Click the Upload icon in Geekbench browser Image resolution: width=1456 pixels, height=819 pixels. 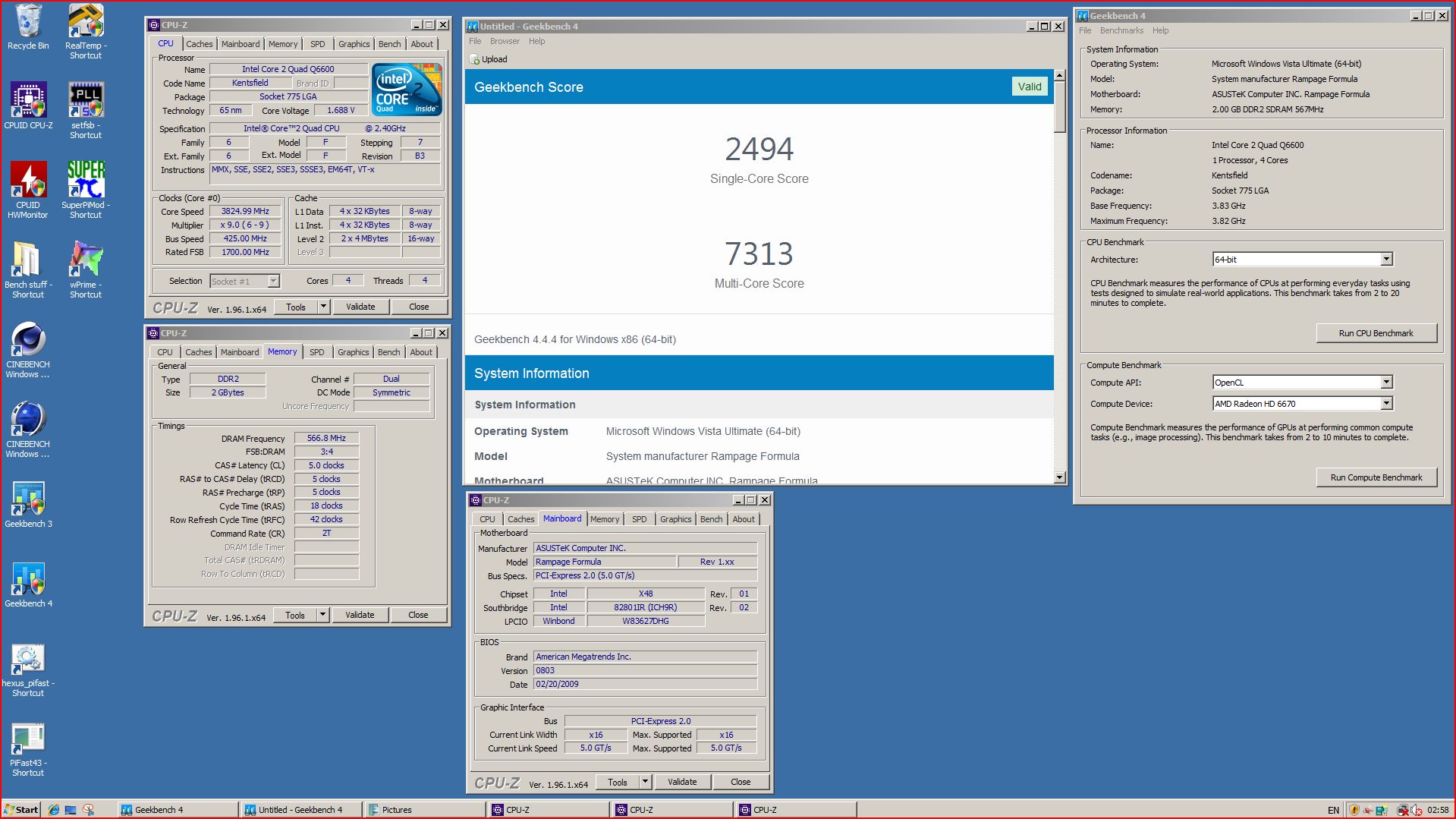coord(474,59)
